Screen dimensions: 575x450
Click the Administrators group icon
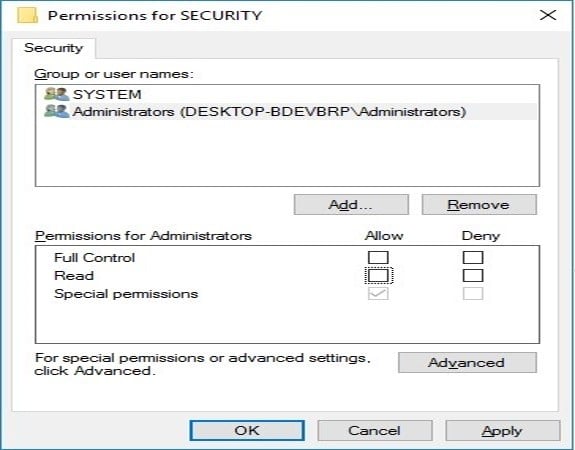click(56, 111)
